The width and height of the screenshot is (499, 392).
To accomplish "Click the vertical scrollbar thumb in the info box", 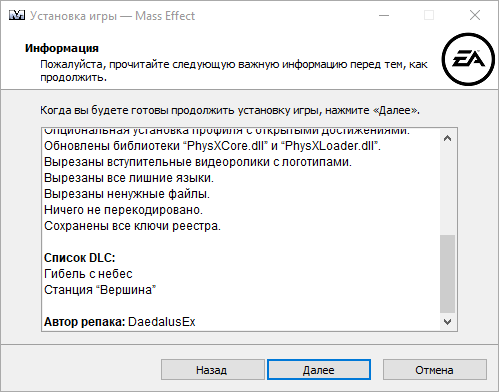I will click(x=448, y=274).
